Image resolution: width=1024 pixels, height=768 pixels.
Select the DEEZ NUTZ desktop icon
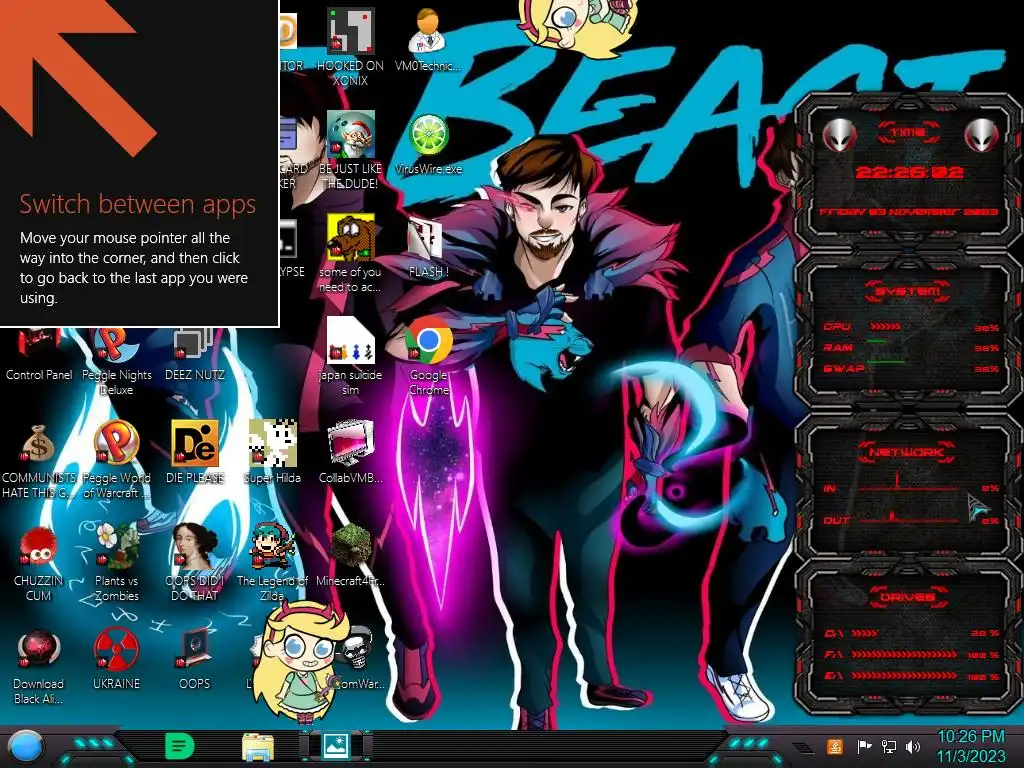click(x=195, y=356)
